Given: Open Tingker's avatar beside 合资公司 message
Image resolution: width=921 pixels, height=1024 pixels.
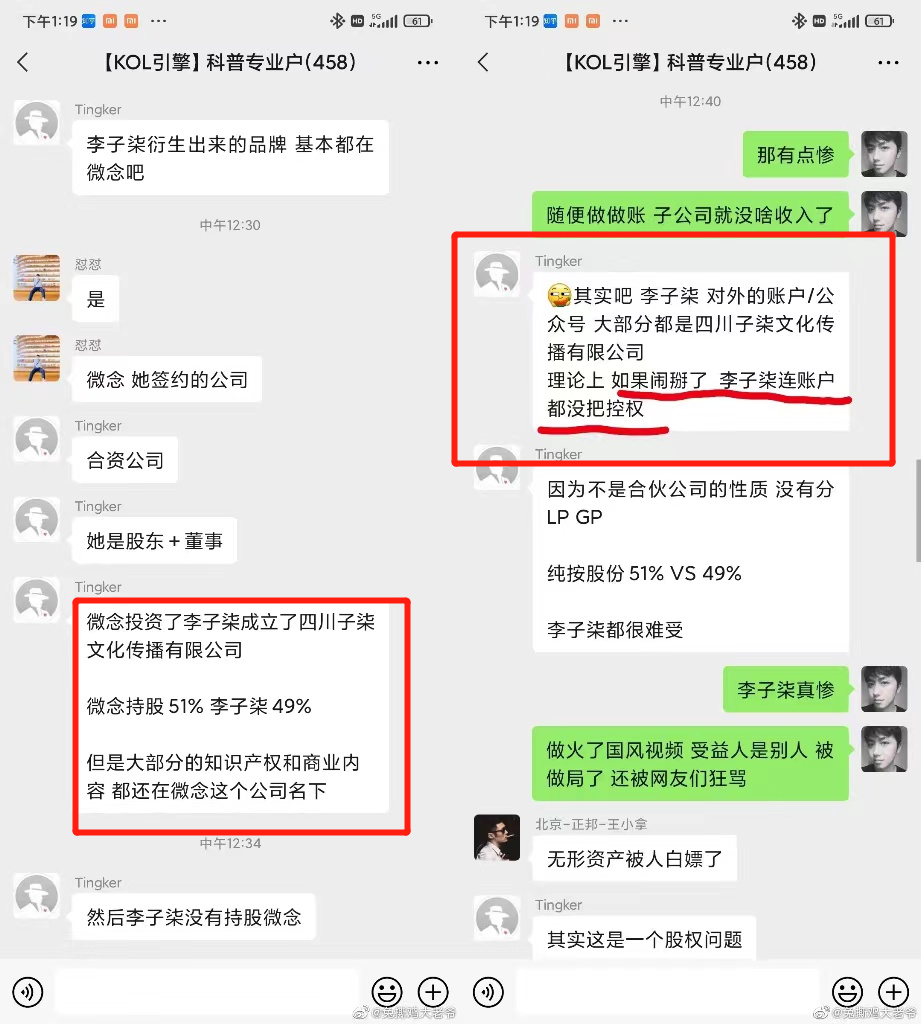Looking at the screenshot, I should [37, 440].
